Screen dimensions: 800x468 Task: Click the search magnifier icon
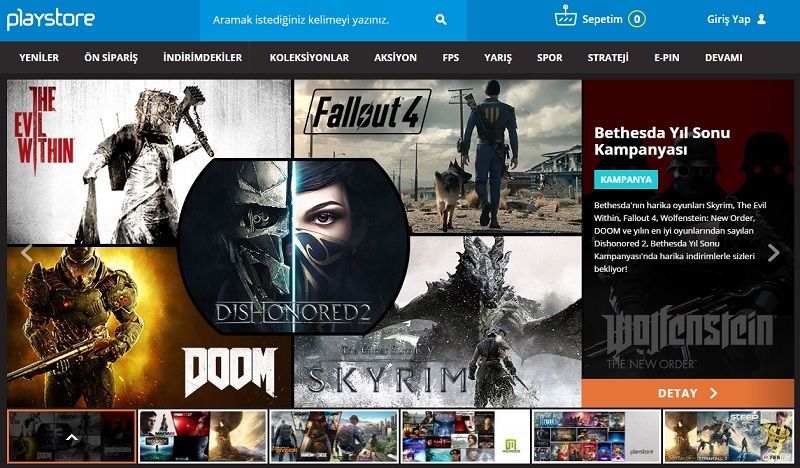point(441,20)
